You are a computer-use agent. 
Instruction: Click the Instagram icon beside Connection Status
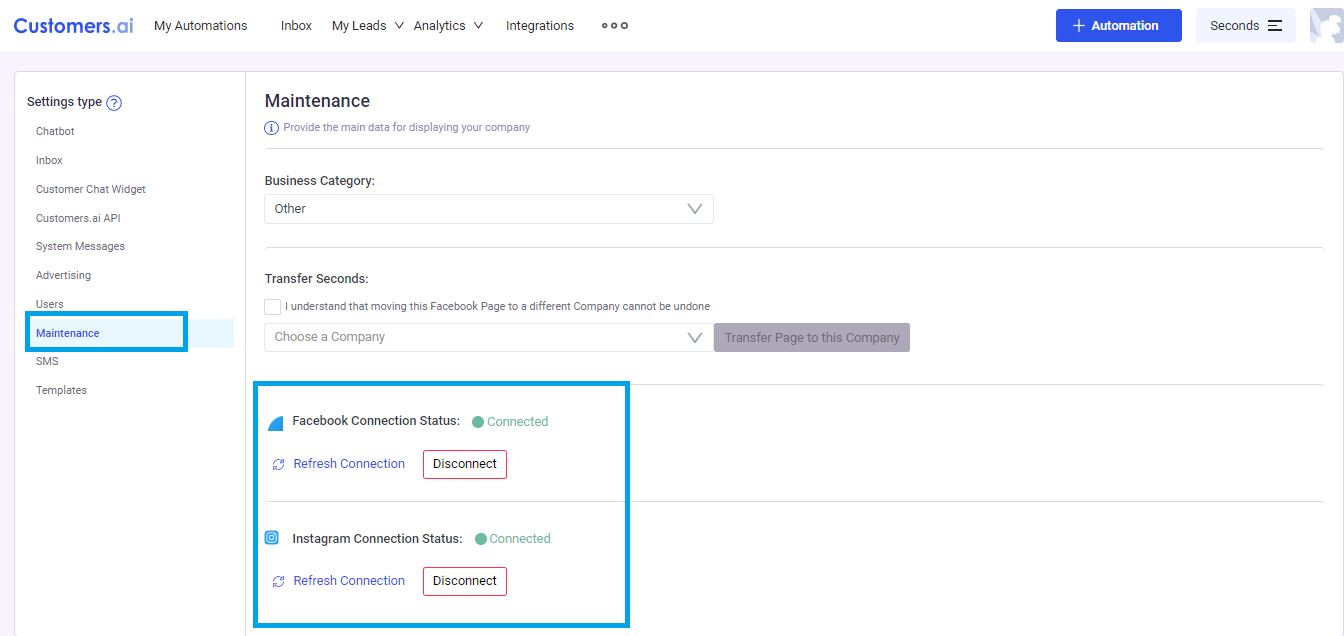pos(272,538)
